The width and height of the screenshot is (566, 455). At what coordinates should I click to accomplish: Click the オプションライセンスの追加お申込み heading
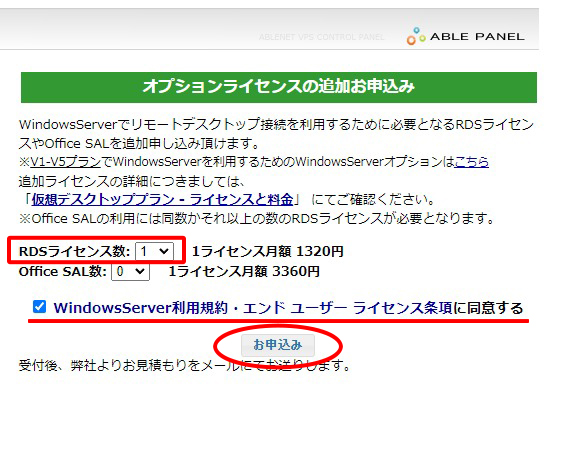click(x=279, y=87)
